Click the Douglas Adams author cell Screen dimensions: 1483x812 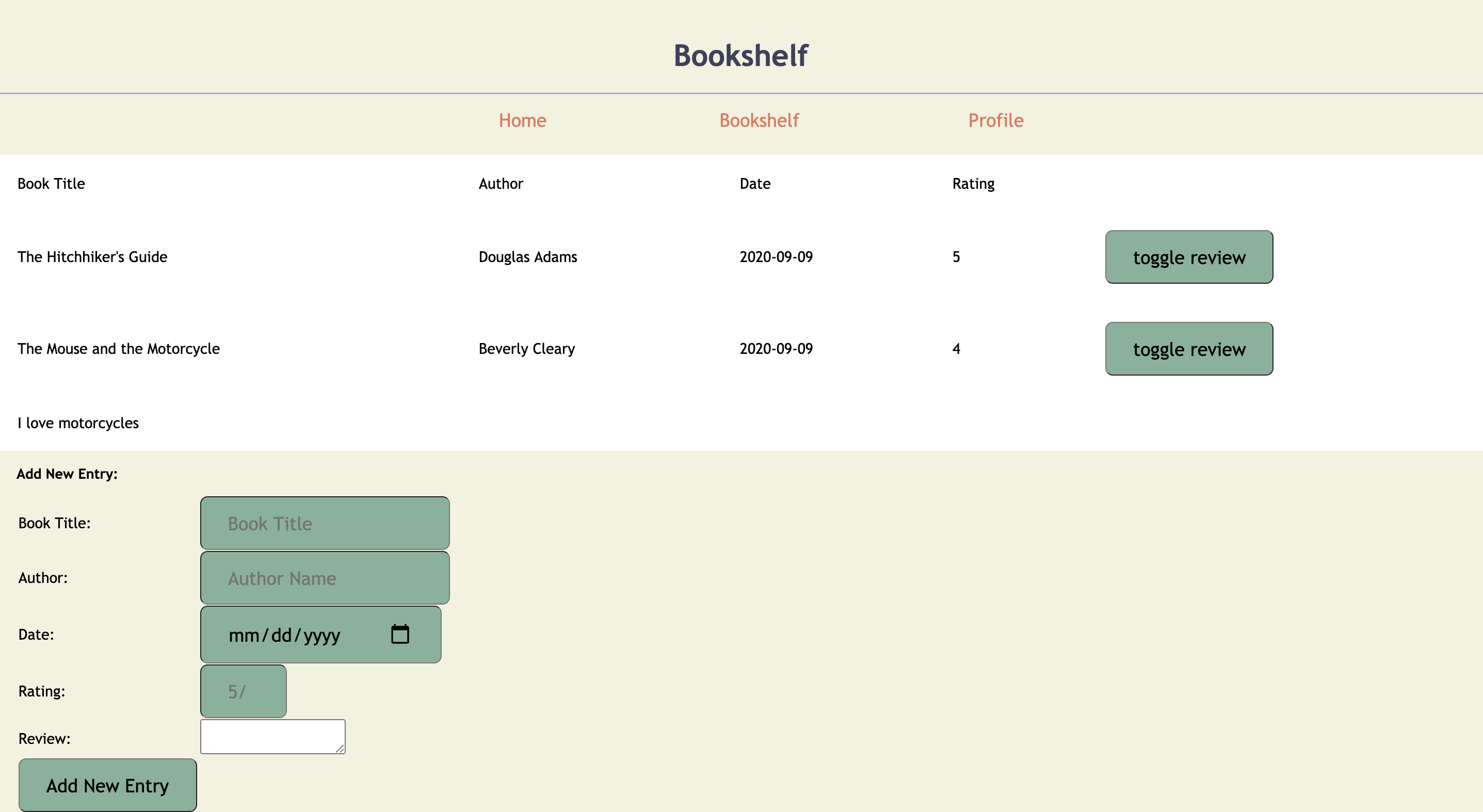click(x=527, y=257)
